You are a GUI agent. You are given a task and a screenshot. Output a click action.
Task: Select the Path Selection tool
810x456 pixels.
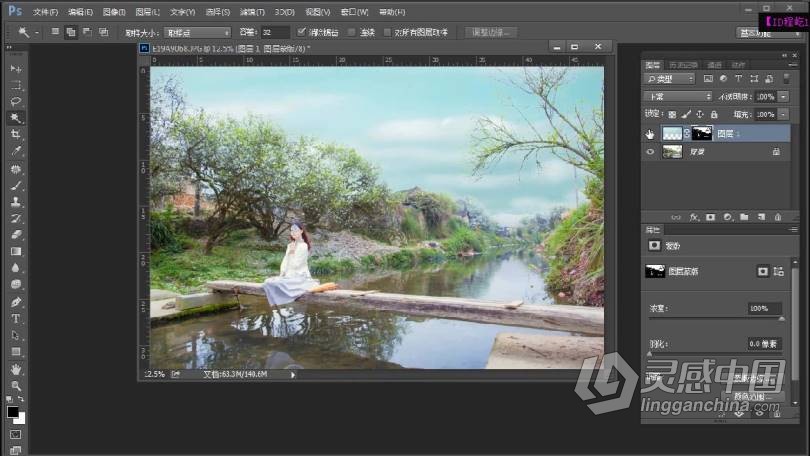pyautogui.click(x=15, y=335)
